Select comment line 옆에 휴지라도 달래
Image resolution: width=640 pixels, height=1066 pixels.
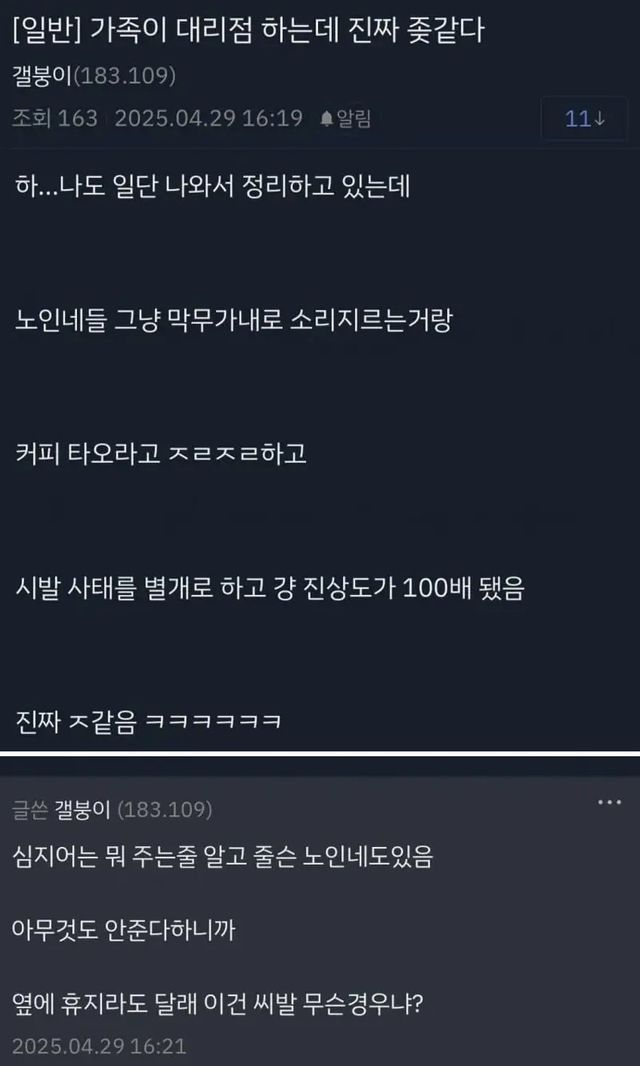218,1003
